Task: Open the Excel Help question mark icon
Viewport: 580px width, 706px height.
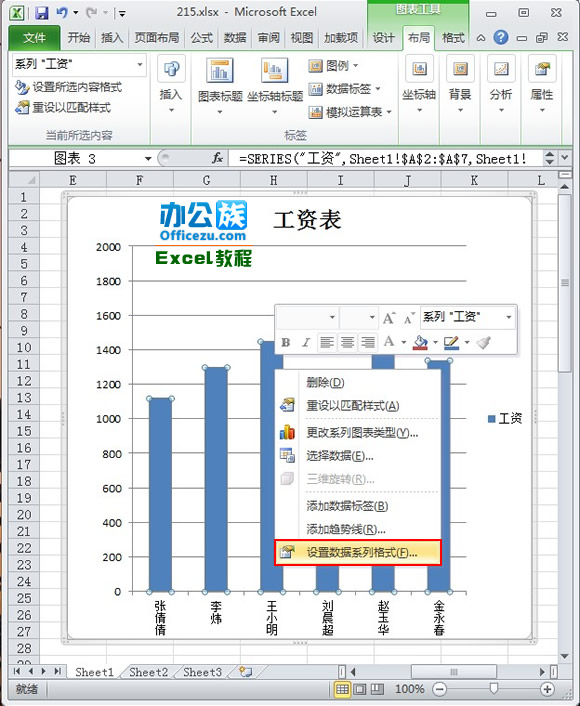Action: point(501,37)
